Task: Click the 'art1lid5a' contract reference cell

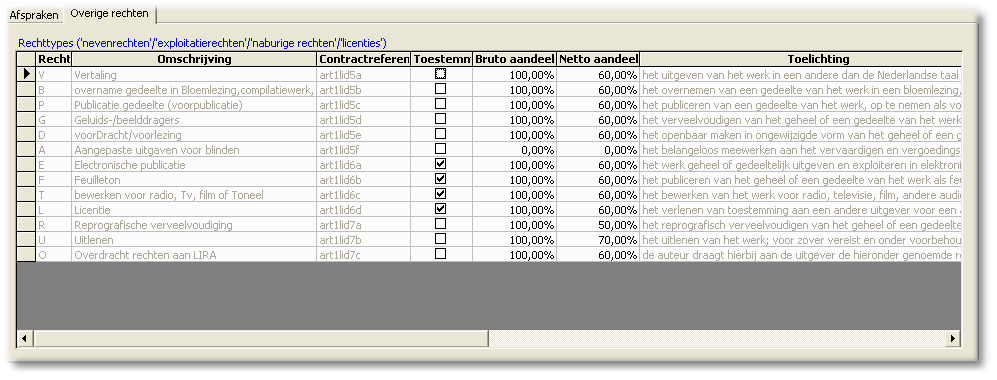Action: 364,74
